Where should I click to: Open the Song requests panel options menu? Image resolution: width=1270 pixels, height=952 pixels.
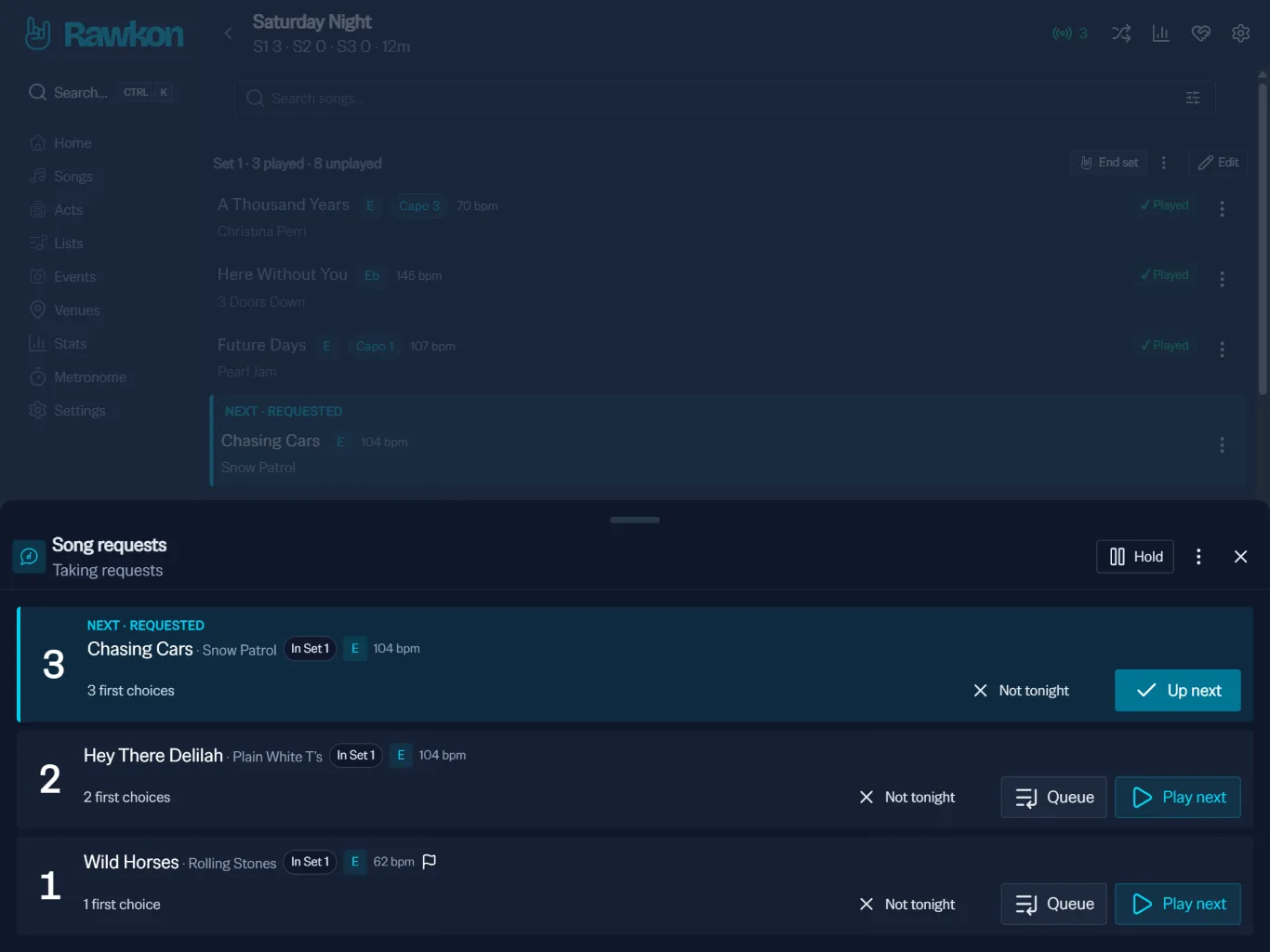click(1198, 557)
